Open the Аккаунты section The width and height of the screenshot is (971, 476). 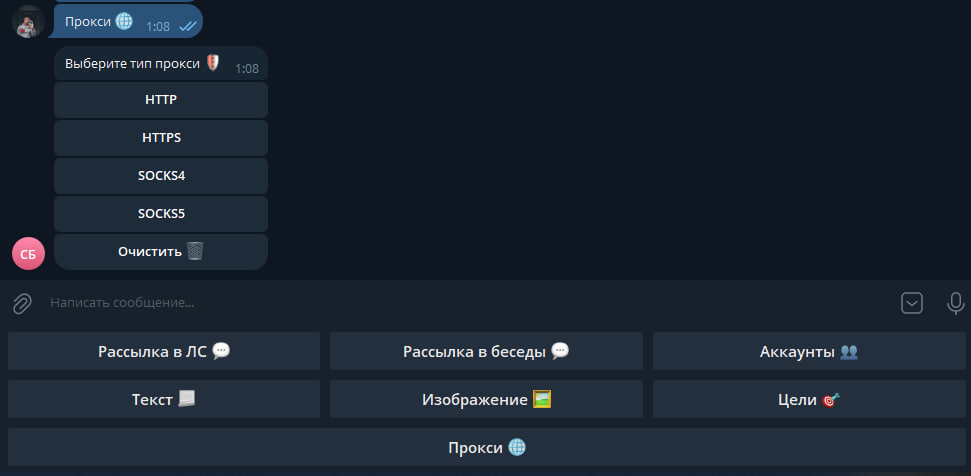click(x=808, y=352)
